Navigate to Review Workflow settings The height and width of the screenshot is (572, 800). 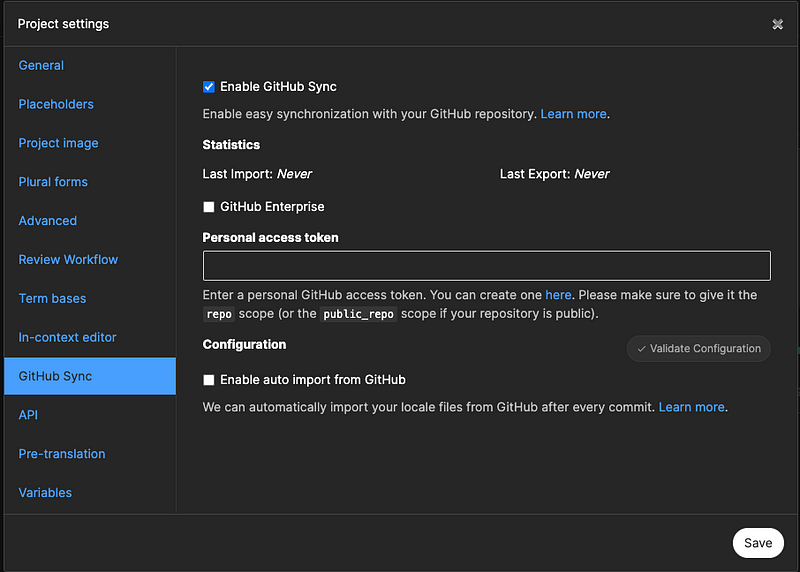[x=68, y=260]
